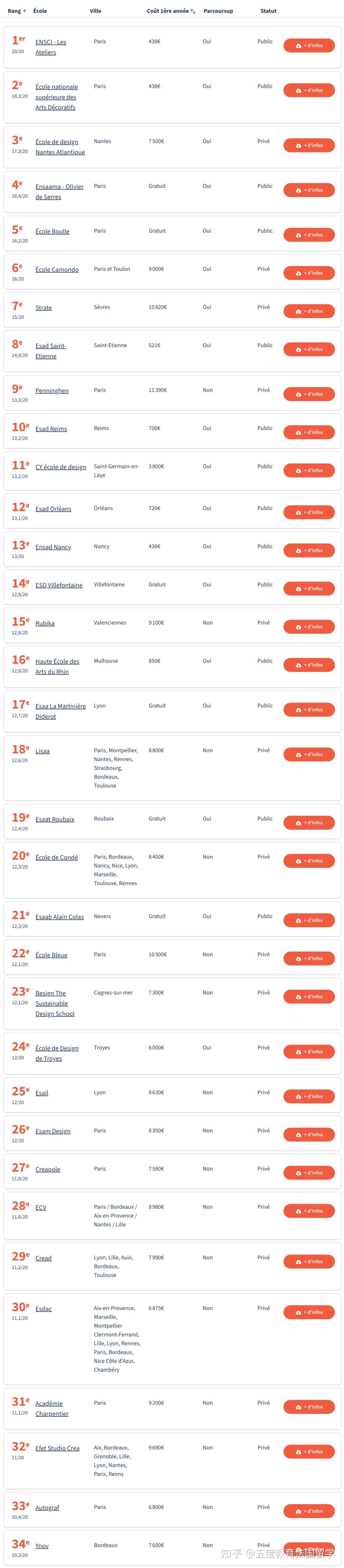Open the École Camondo school link
This screenshot has width=344, height=1568.
[57, 270]
